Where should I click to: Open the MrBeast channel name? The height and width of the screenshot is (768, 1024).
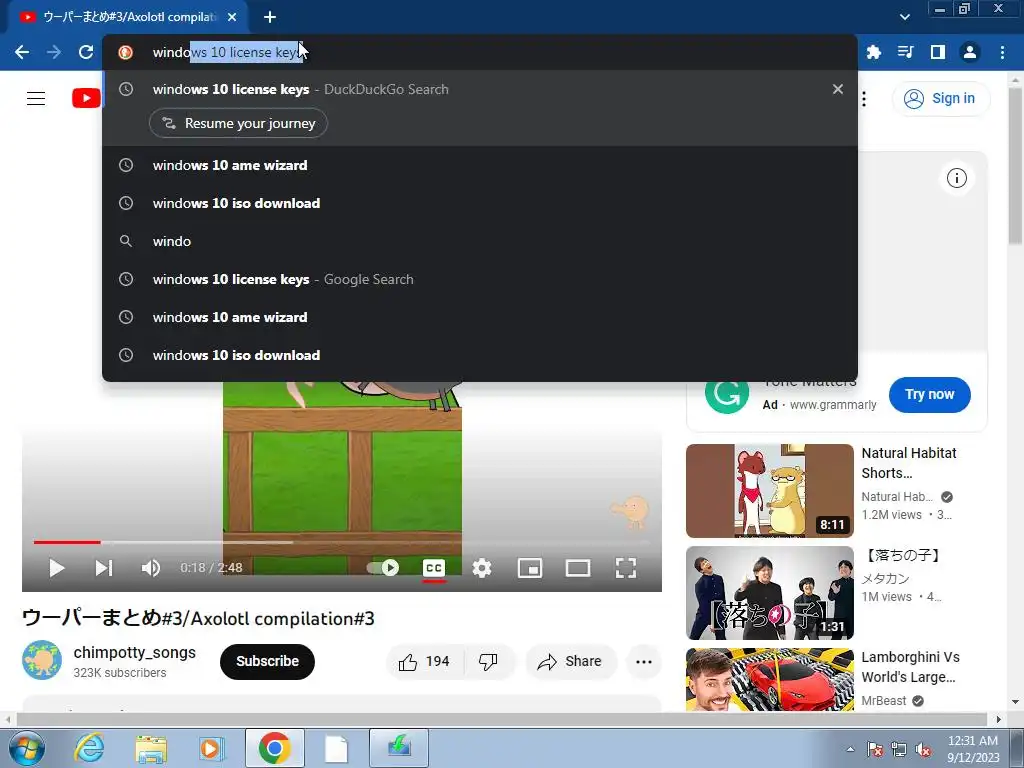884,701
